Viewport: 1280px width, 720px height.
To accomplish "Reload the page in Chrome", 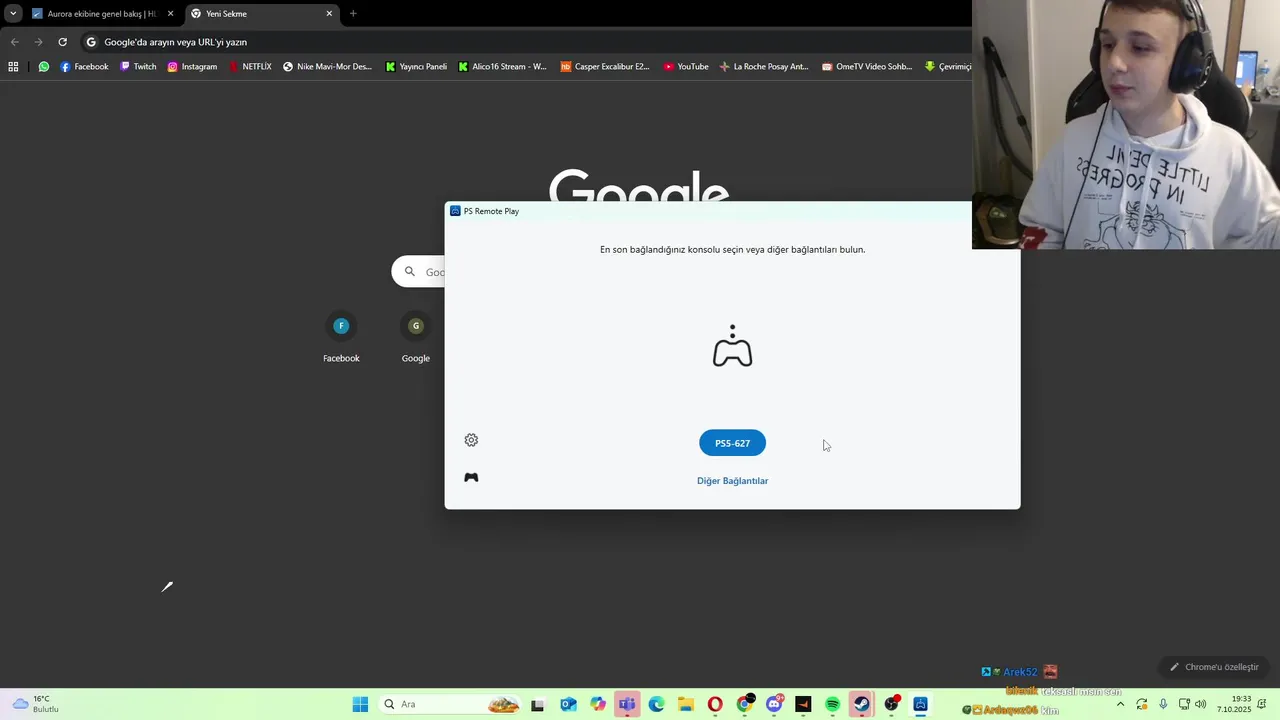I will coord(62,42).
